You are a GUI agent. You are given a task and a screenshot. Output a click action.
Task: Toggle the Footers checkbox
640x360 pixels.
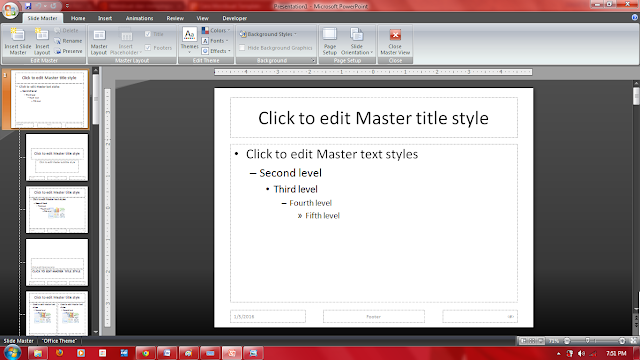pos(148,48)
